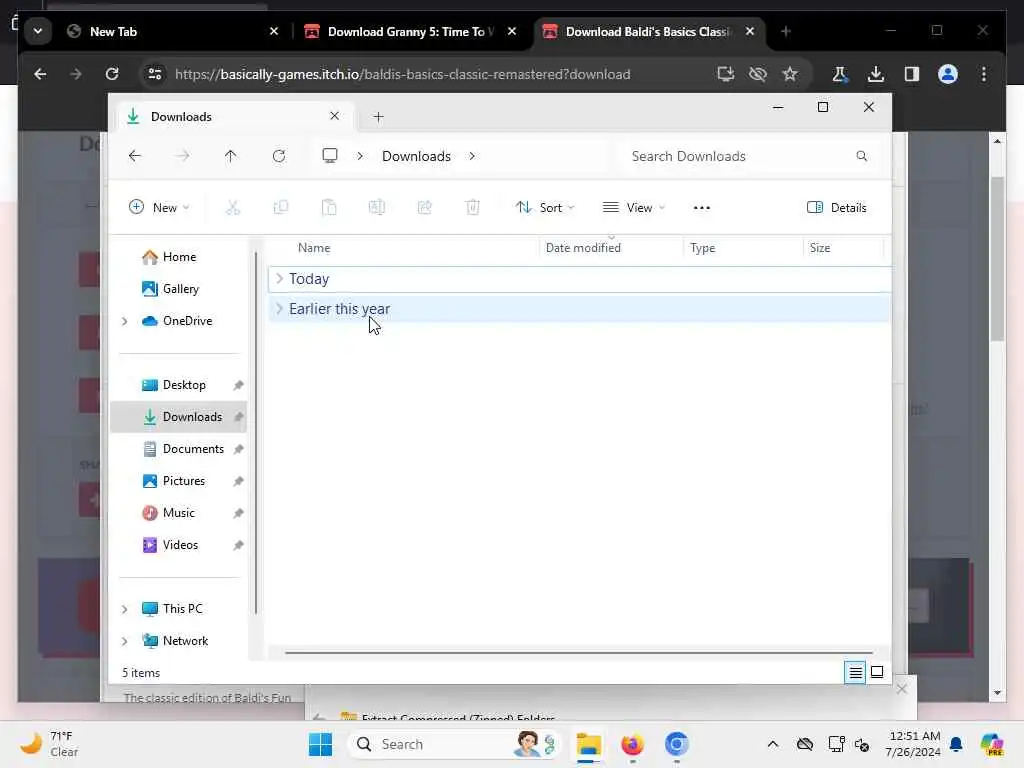Show hidden system tray icons

pyautogui.click(x=773, y=744)
